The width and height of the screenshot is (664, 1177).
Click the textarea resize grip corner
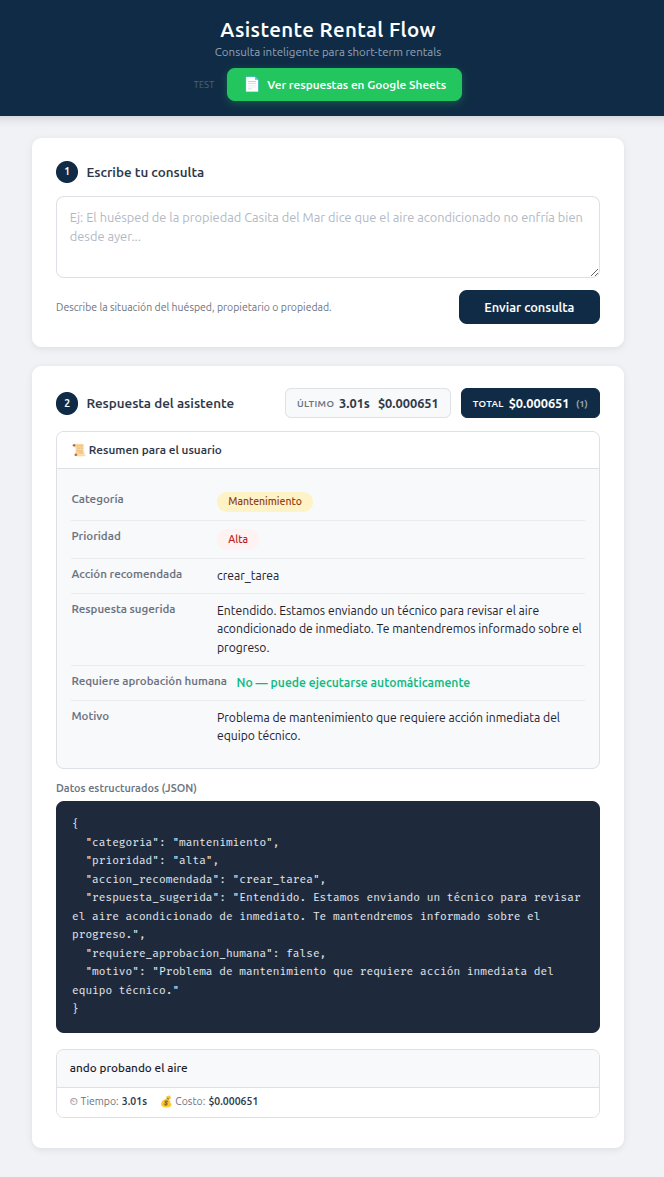tap(594, 272)
